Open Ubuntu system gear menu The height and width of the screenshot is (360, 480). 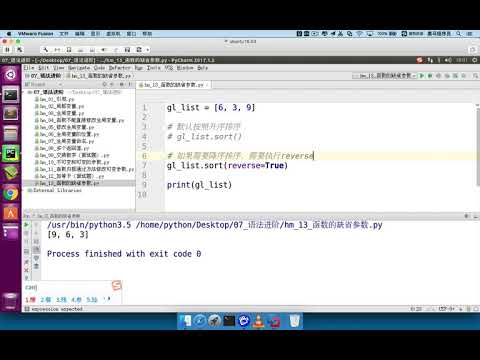click(475, 60)
